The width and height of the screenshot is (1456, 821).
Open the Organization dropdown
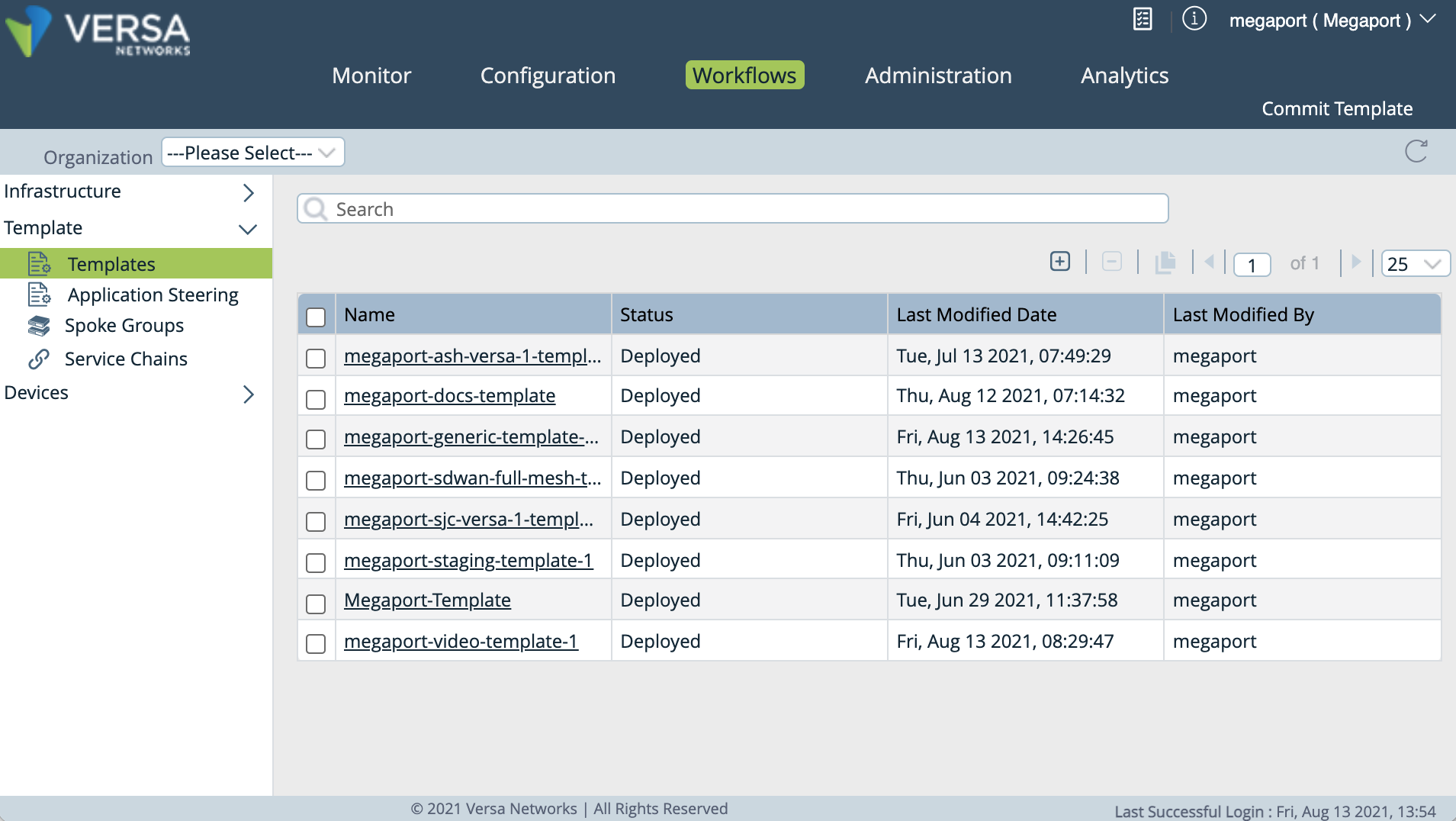click(x=252, y=153)
